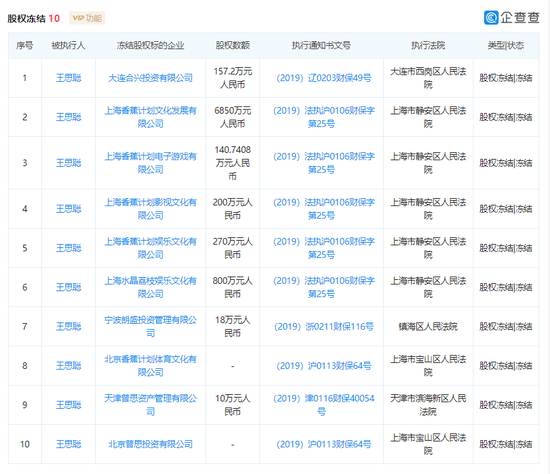Open 大连合兴投资有限公司 company link
The height and width of the screenshot is (474, 550).
[x=150, y=78]
